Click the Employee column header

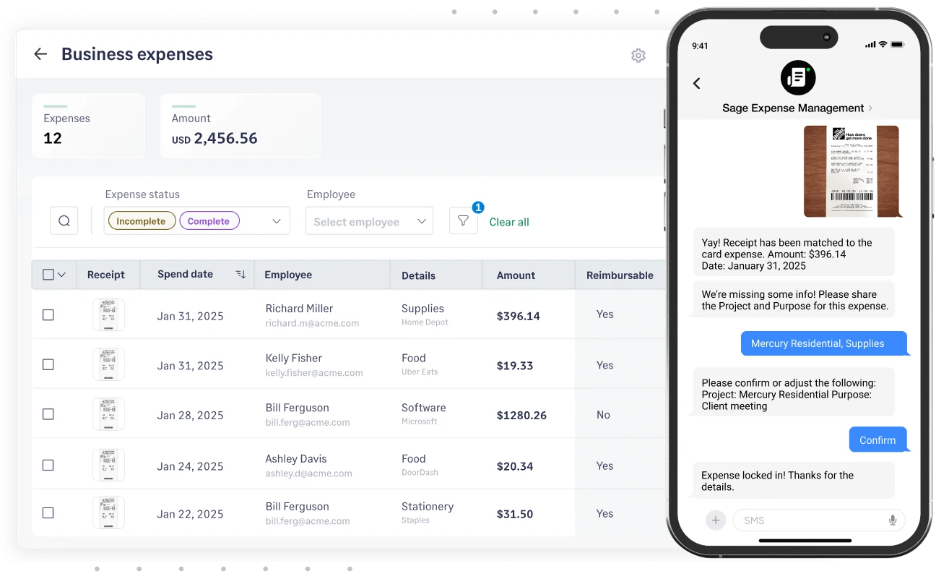[x=288, y=275]
